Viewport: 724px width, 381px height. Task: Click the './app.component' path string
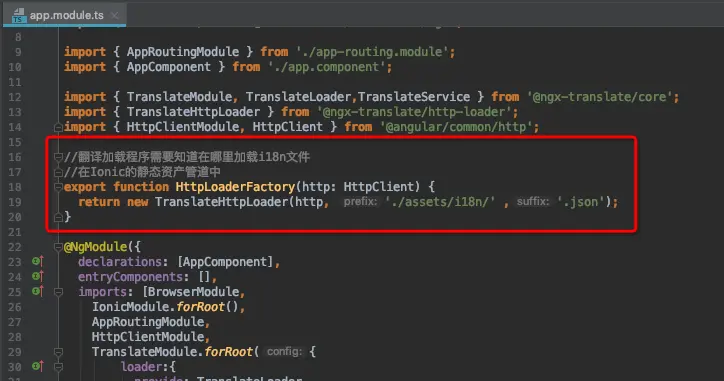pos(327,67)
